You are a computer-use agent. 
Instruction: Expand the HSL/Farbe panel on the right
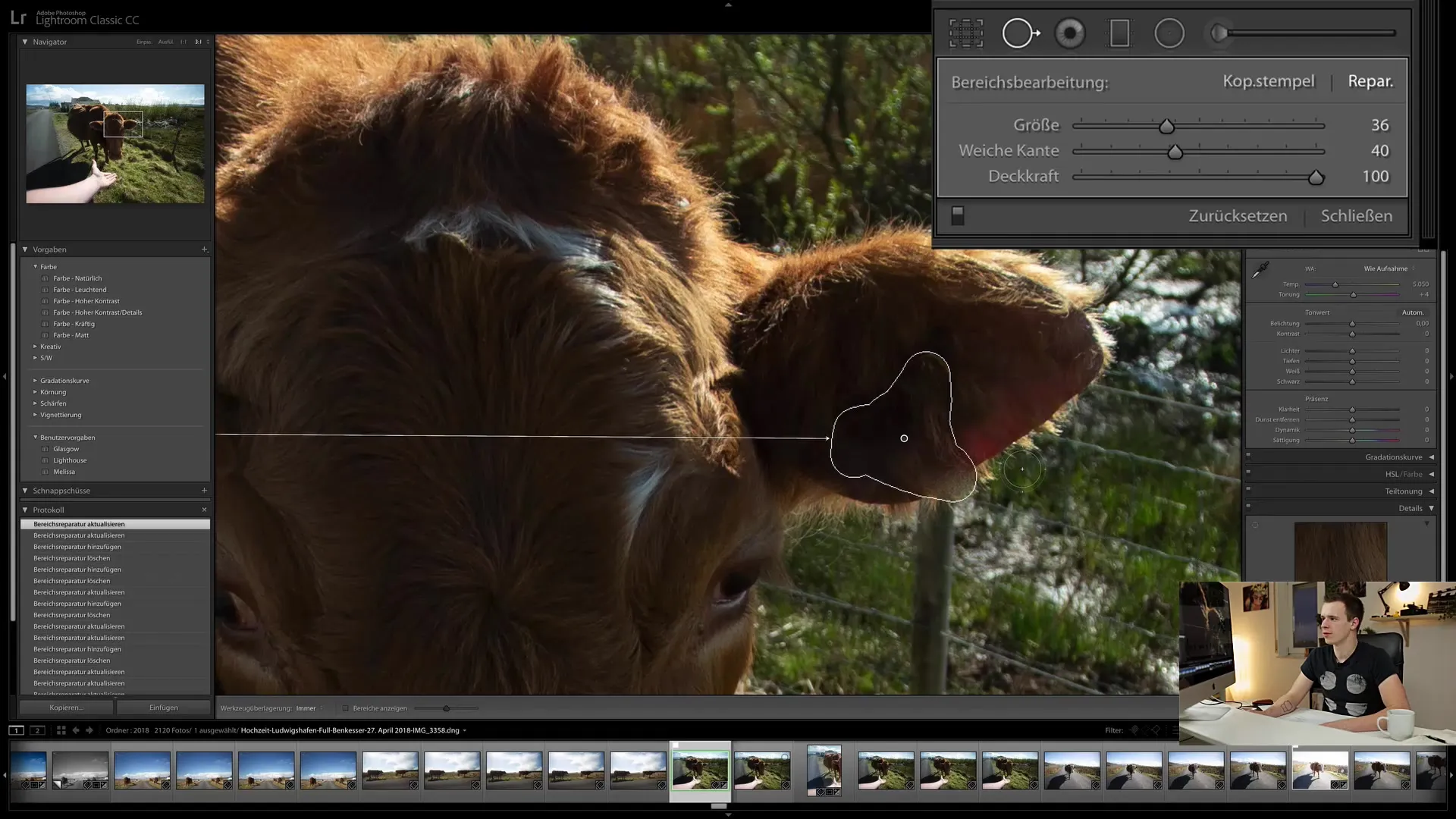coord(1432,474)
